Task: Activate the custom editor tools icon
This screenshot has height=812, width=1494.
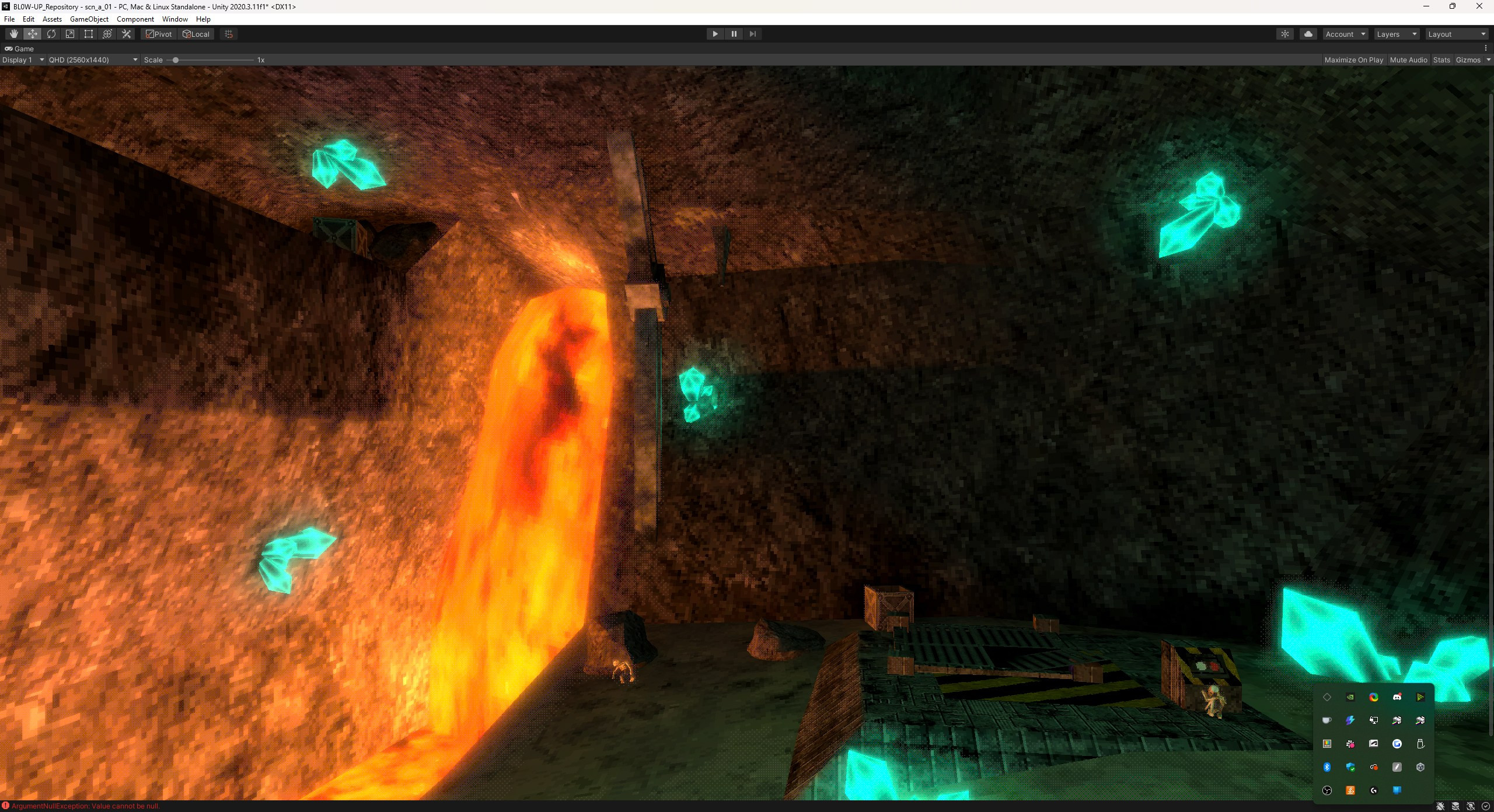Action: 126,34
